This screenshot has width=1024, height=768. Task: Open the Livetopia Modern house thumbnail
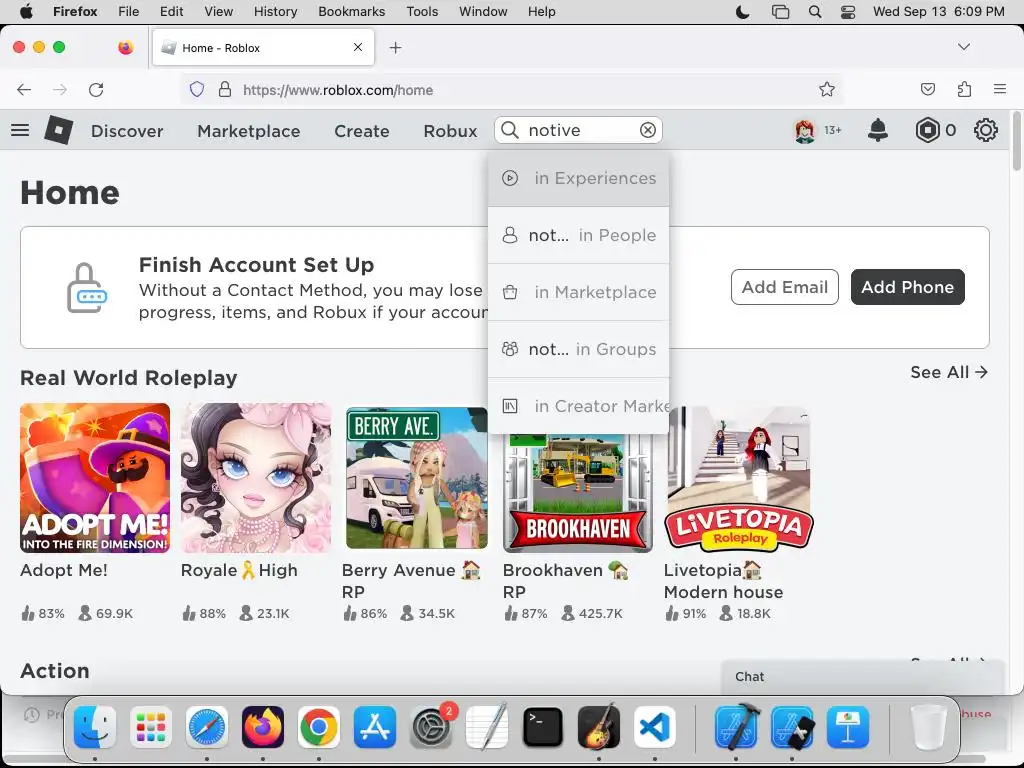(x=739, y=478)
